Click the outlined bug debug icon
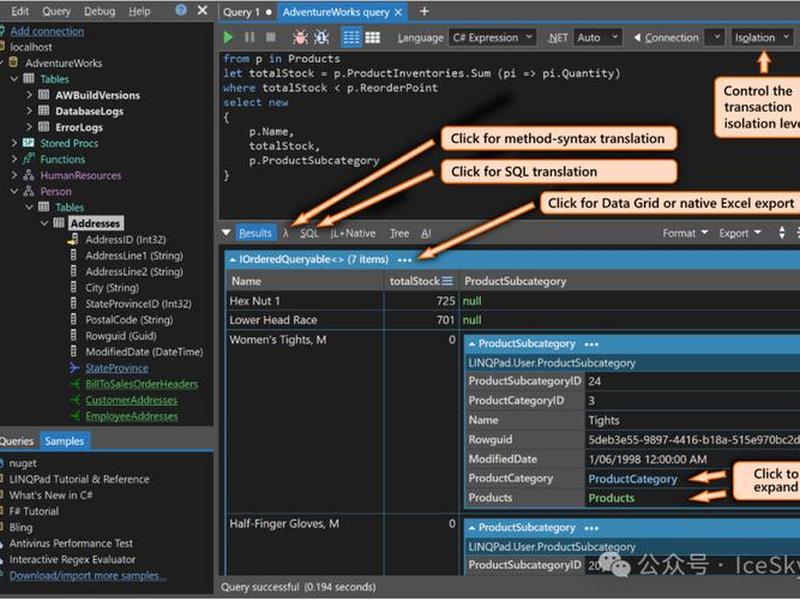 [321, 37]
